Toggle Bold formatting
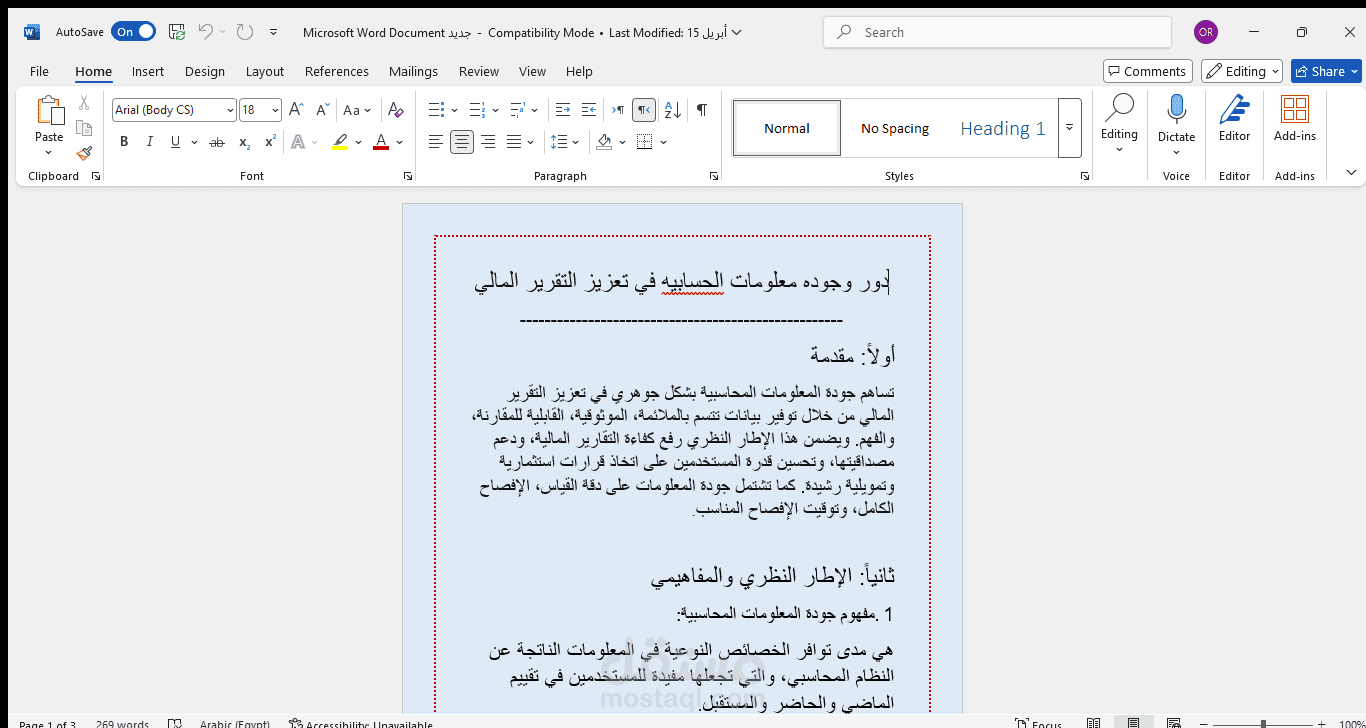Screen dimensions: 1366x728 [124, 142]
